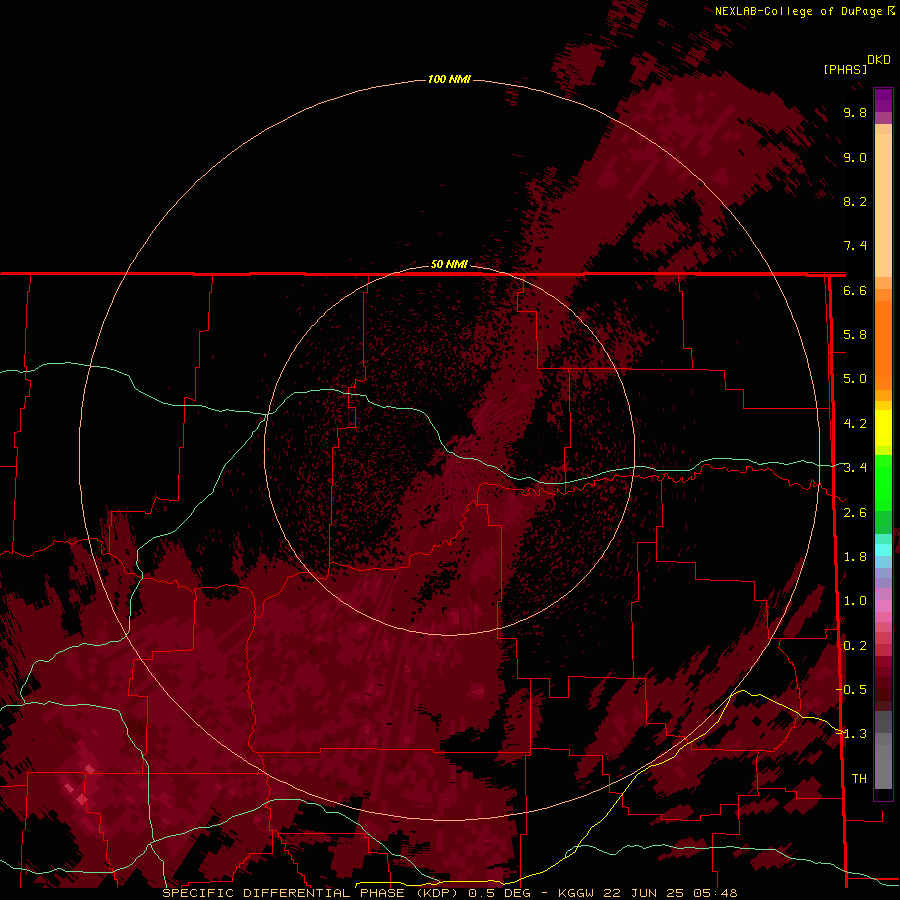The image size is (900, 900).
Task: Click the 8.2 scale value
Action: coord(855,201)
